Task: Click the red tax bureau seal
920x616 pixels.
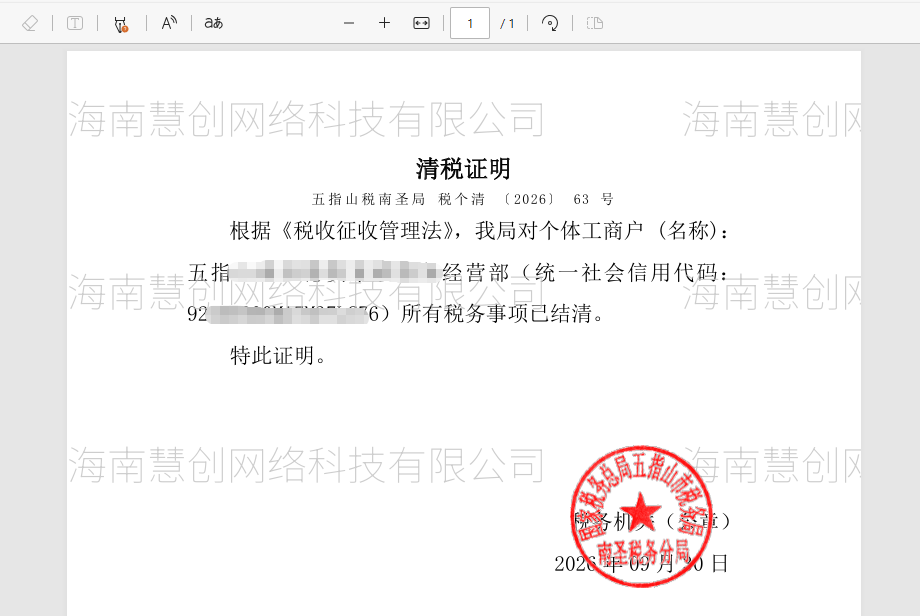Action: coord(641,516)
